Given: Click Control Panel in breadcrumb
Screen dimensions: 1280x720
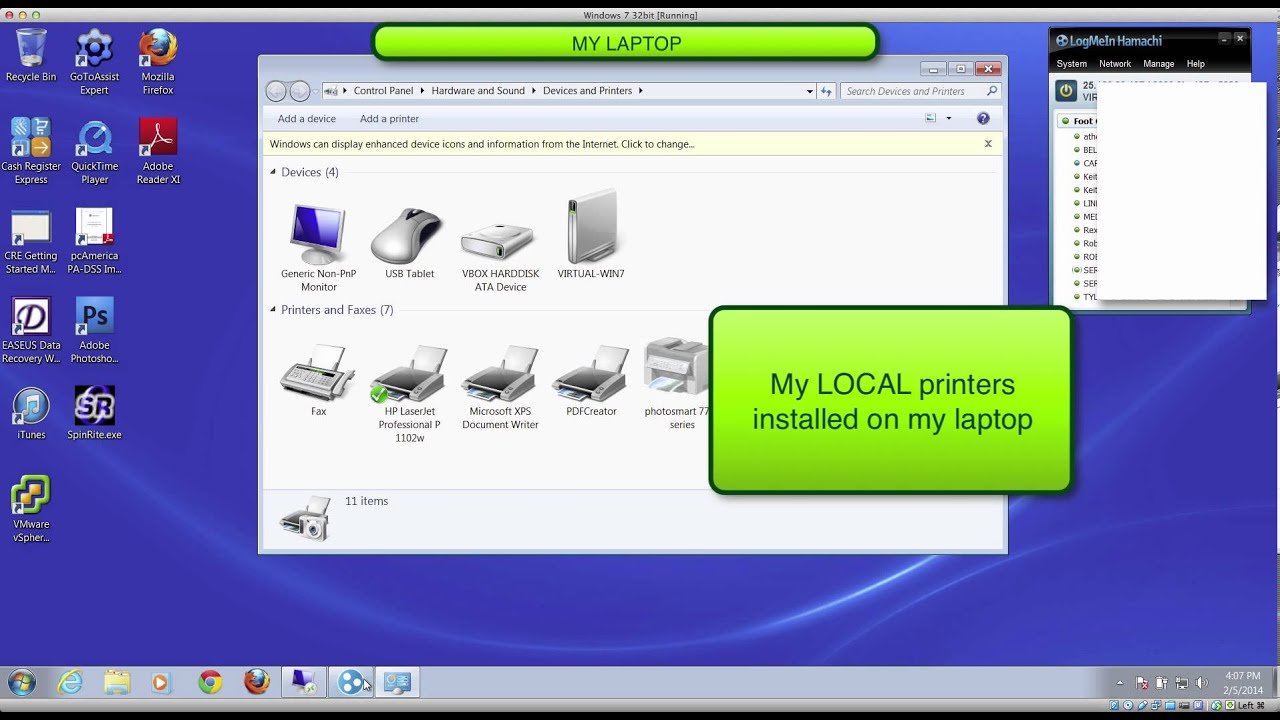Looking at the screenshot, I should [x=383, y=91].
